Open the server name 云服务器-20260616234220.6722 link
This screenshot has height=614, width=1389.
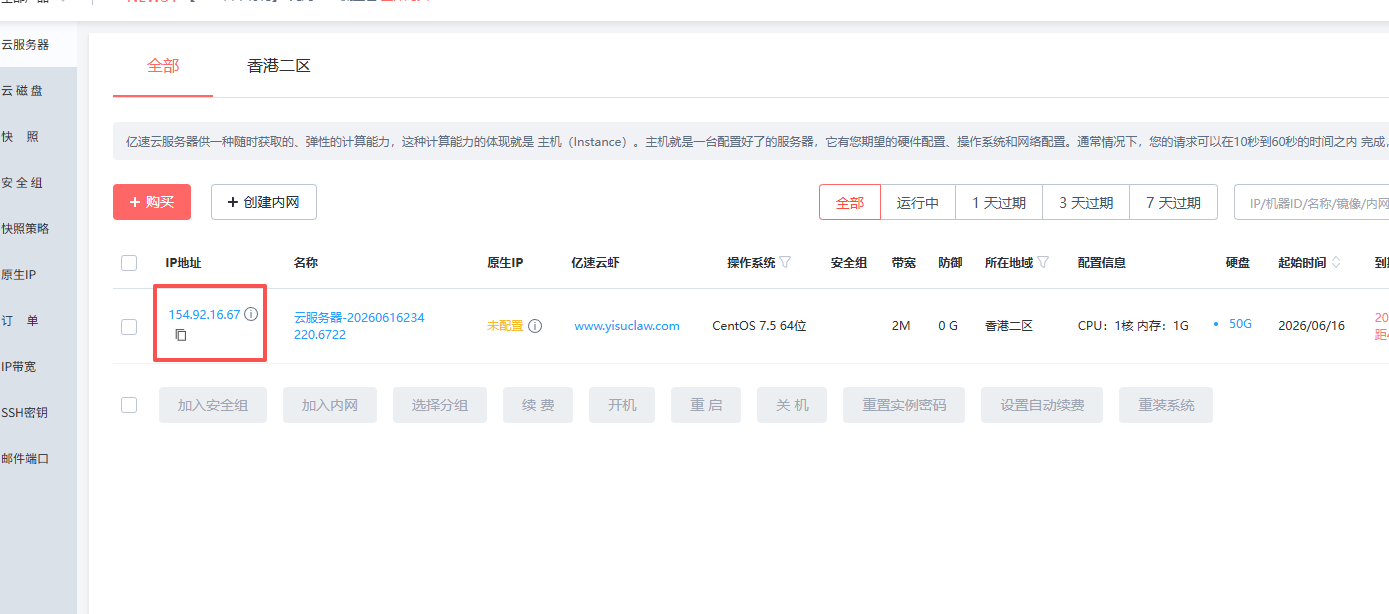(359, 326)
